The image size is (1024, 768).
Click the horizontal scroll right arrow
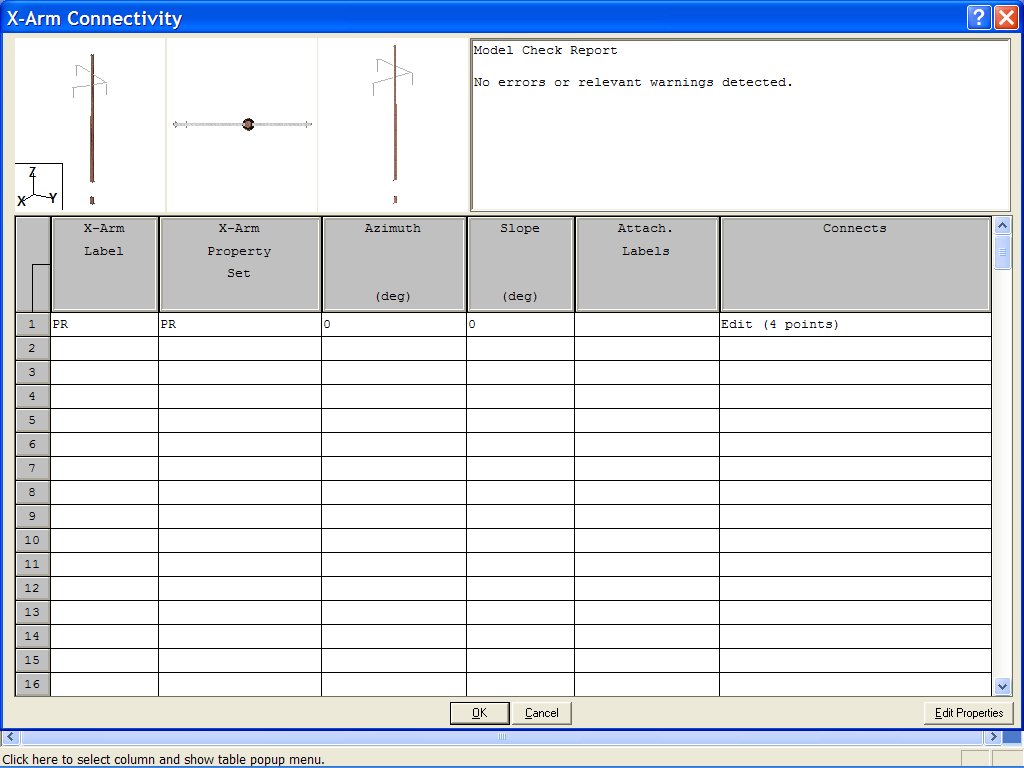tap(993, 737)
